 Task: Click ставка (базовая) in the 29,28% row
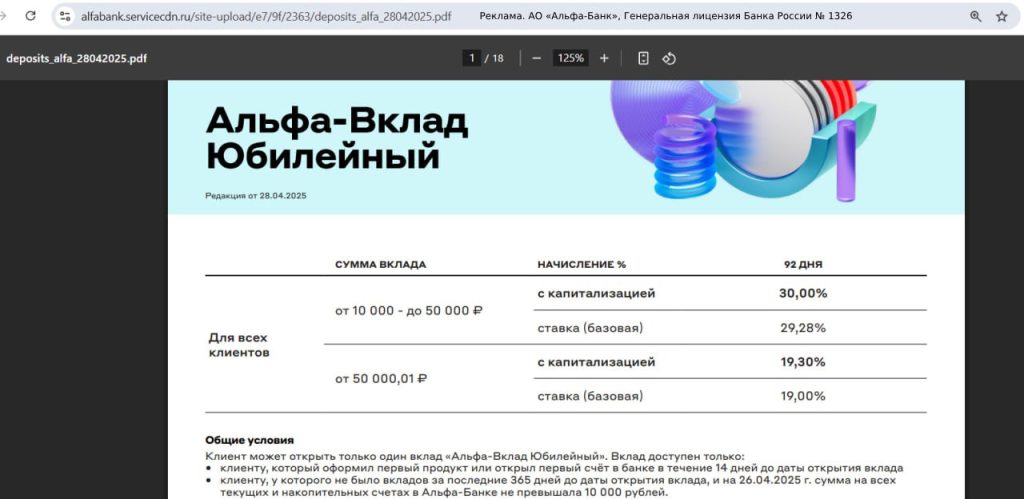tap(590, 328)
